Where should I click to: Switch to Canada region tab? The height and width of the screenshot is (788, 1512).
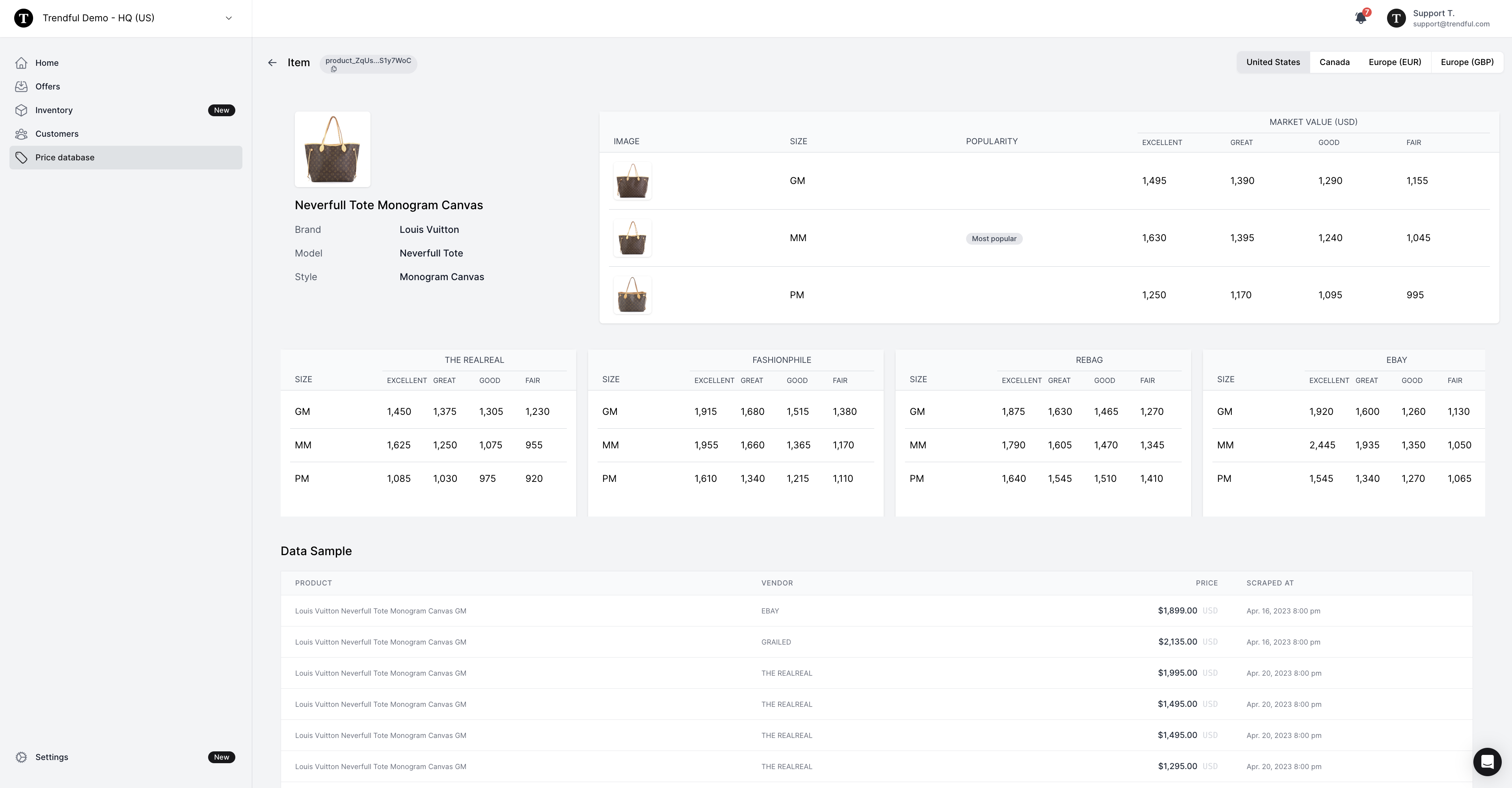click(x=1334, y=62)
